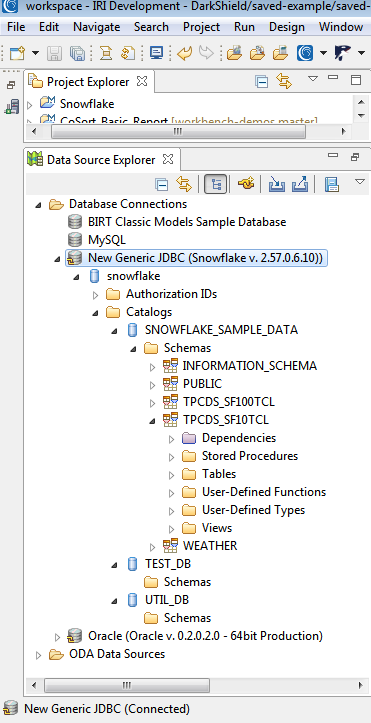Open Data Source Explorer view menu triangle
This screenshot has width=371, height=723.
pyautogui.click(x=360, y=182)
